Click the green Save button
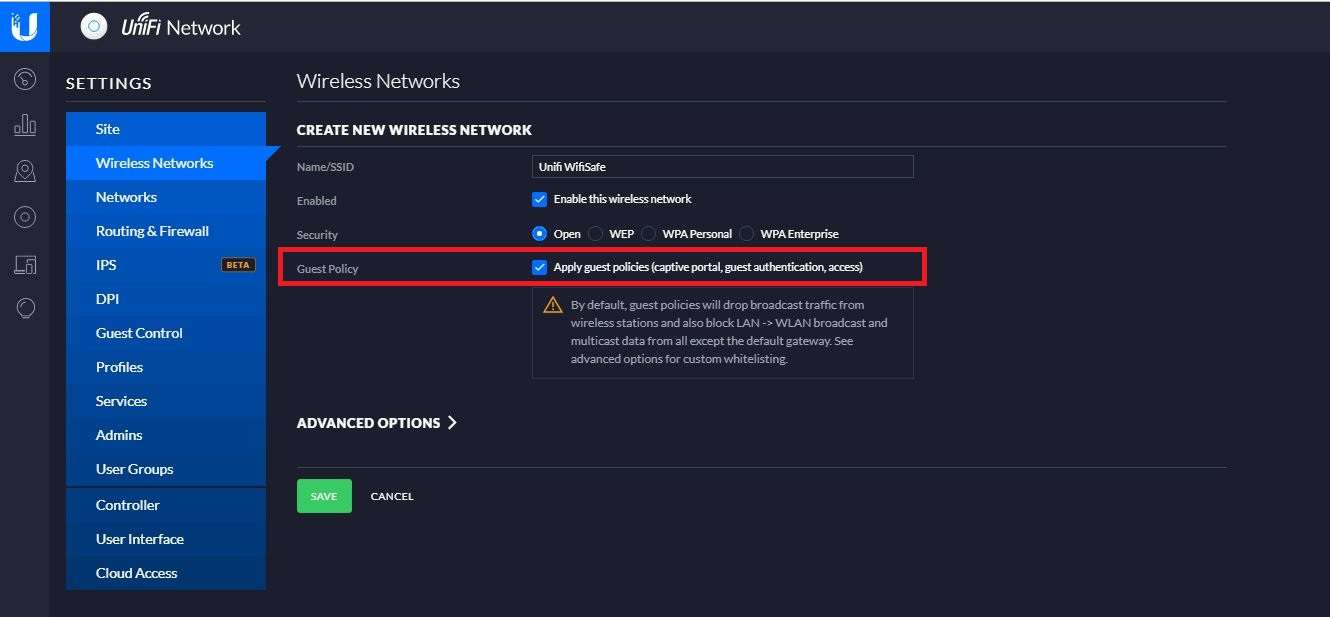 [324, 496]
